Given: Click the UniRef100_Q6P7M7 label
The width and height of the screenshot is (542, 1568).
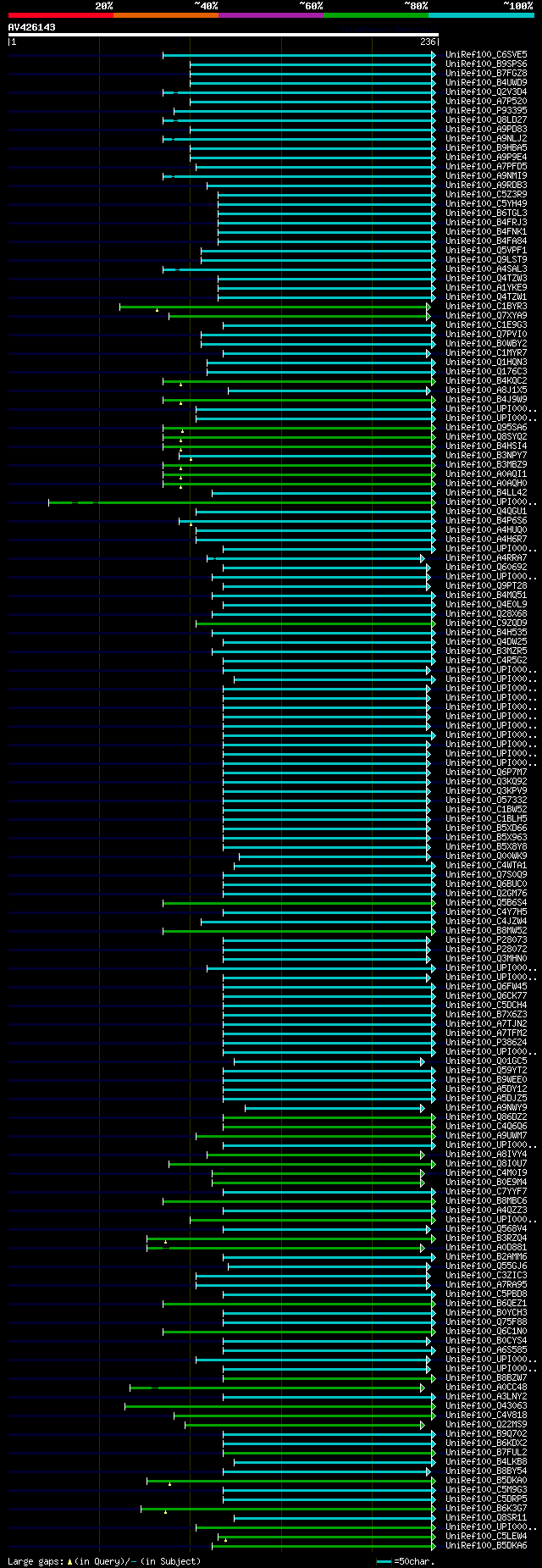Looking at the screenshot, I should click(x=486, y=773).
